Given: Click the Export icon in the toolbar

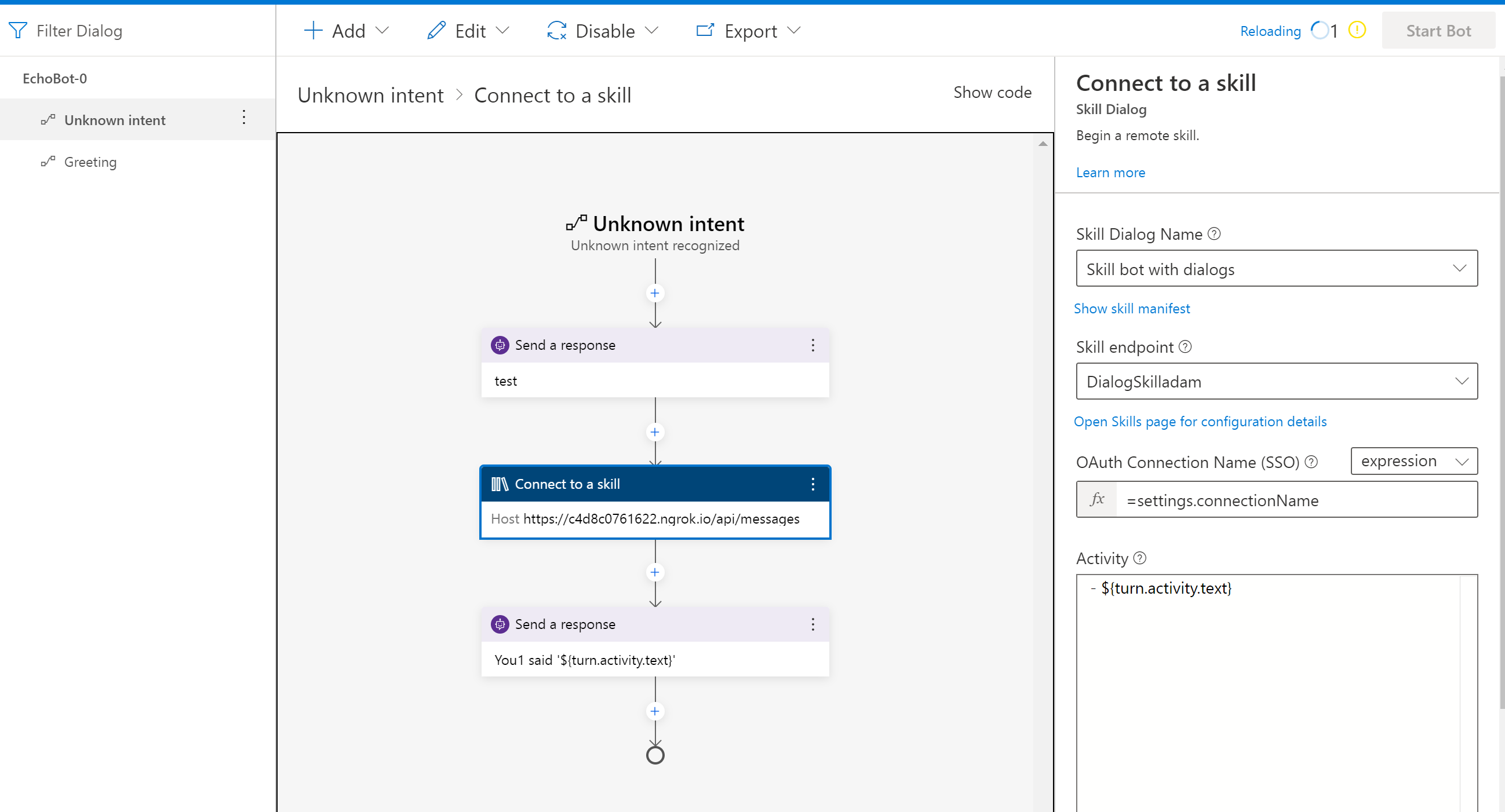Looking at the screenshot, I should tap(705, 30).
